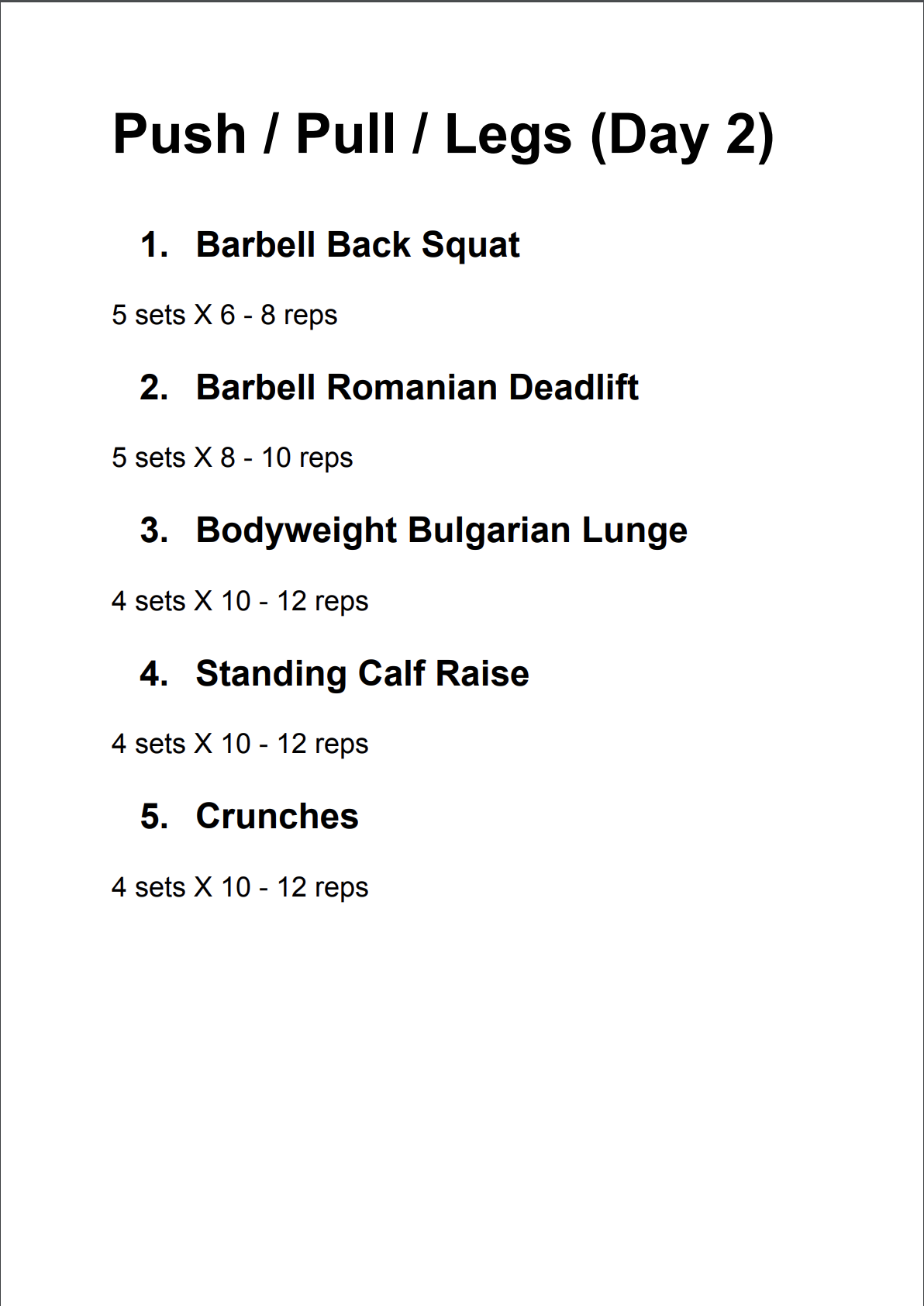Click the word "Deadlift" in the heading
Viewport: 924px width, 1306px height.
(574, 388)
